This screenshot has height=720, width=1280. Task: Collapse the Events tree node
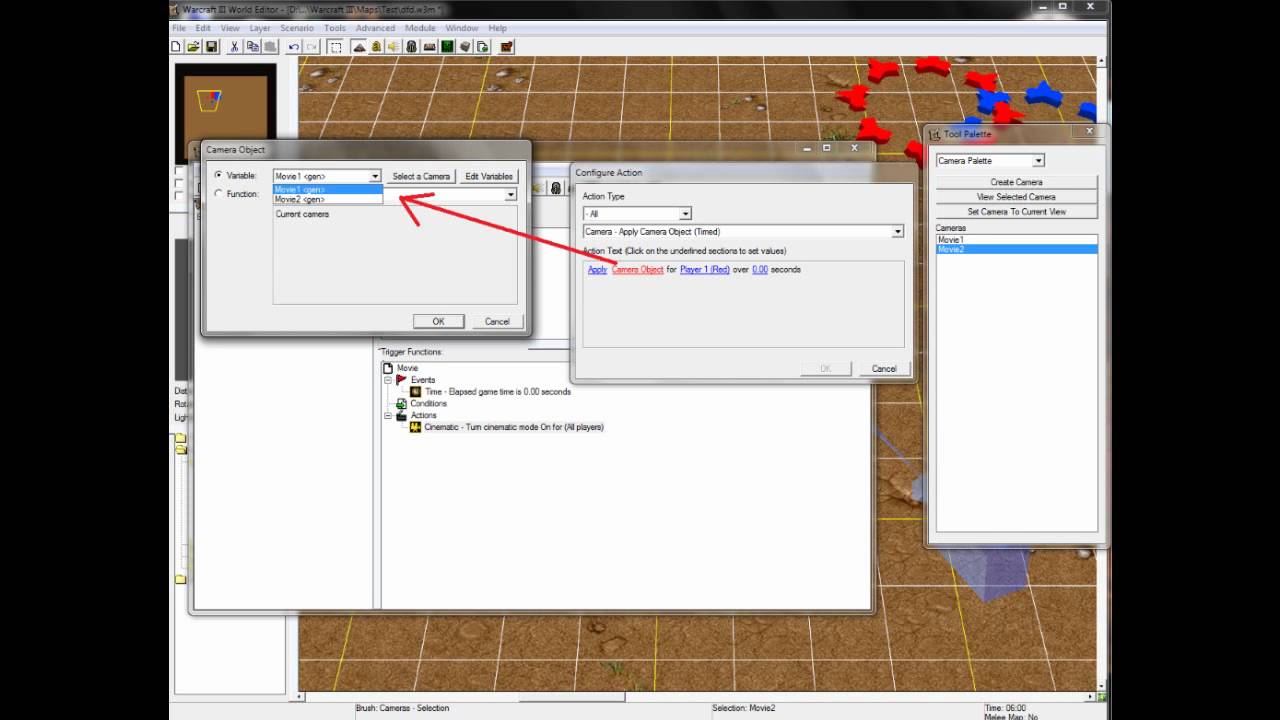click(x=388, y=380)
